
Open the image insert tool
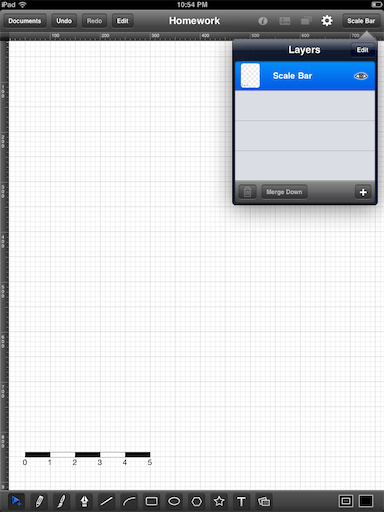264,501
